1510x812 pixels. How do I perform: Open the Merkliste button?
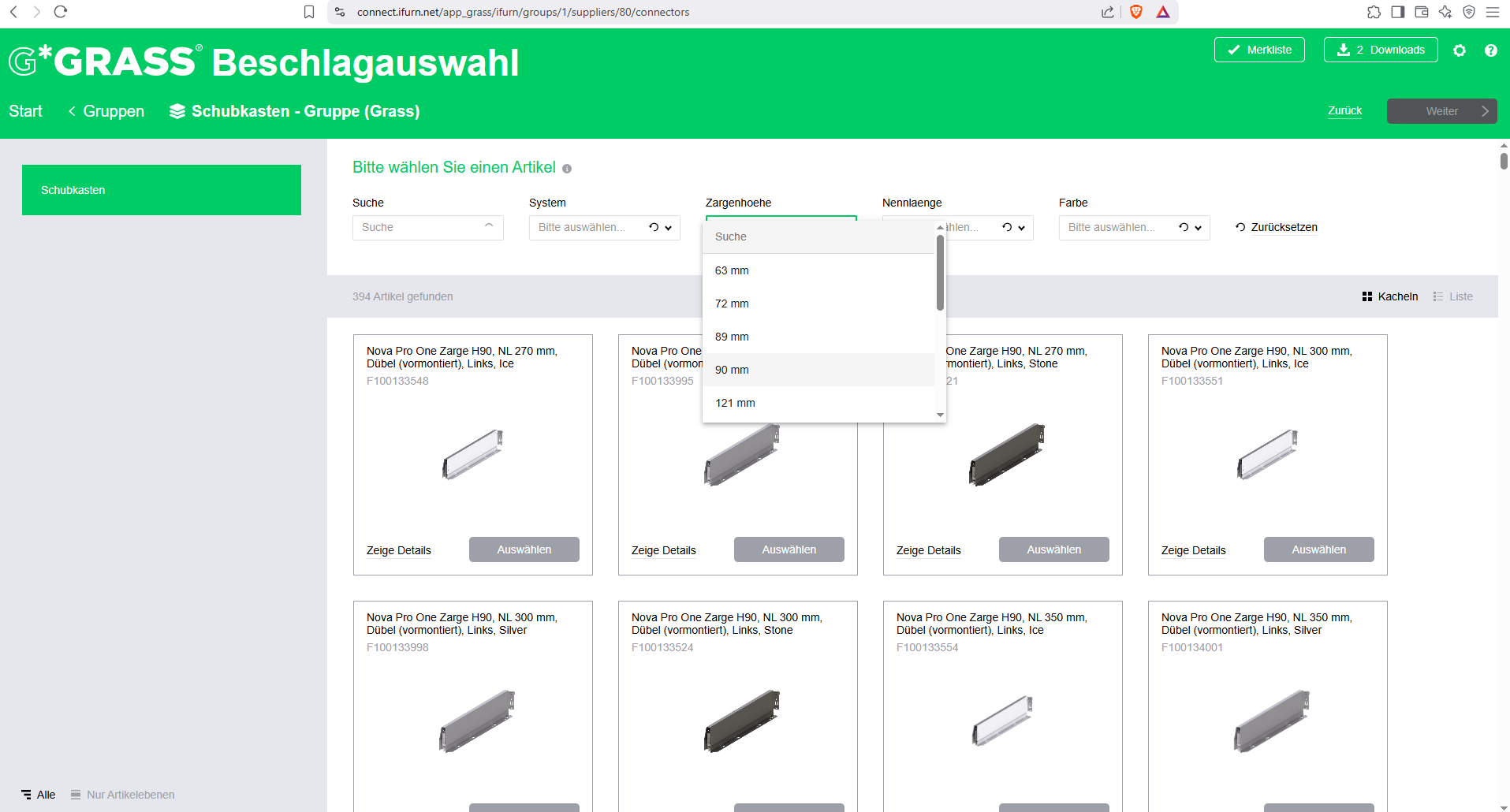[x=1259, y=50]
